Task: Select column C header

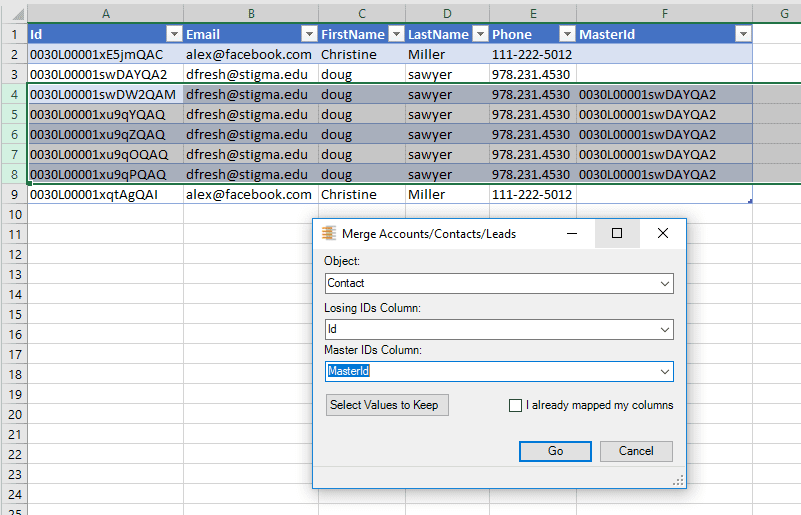Action: click(x=362, y=14)
